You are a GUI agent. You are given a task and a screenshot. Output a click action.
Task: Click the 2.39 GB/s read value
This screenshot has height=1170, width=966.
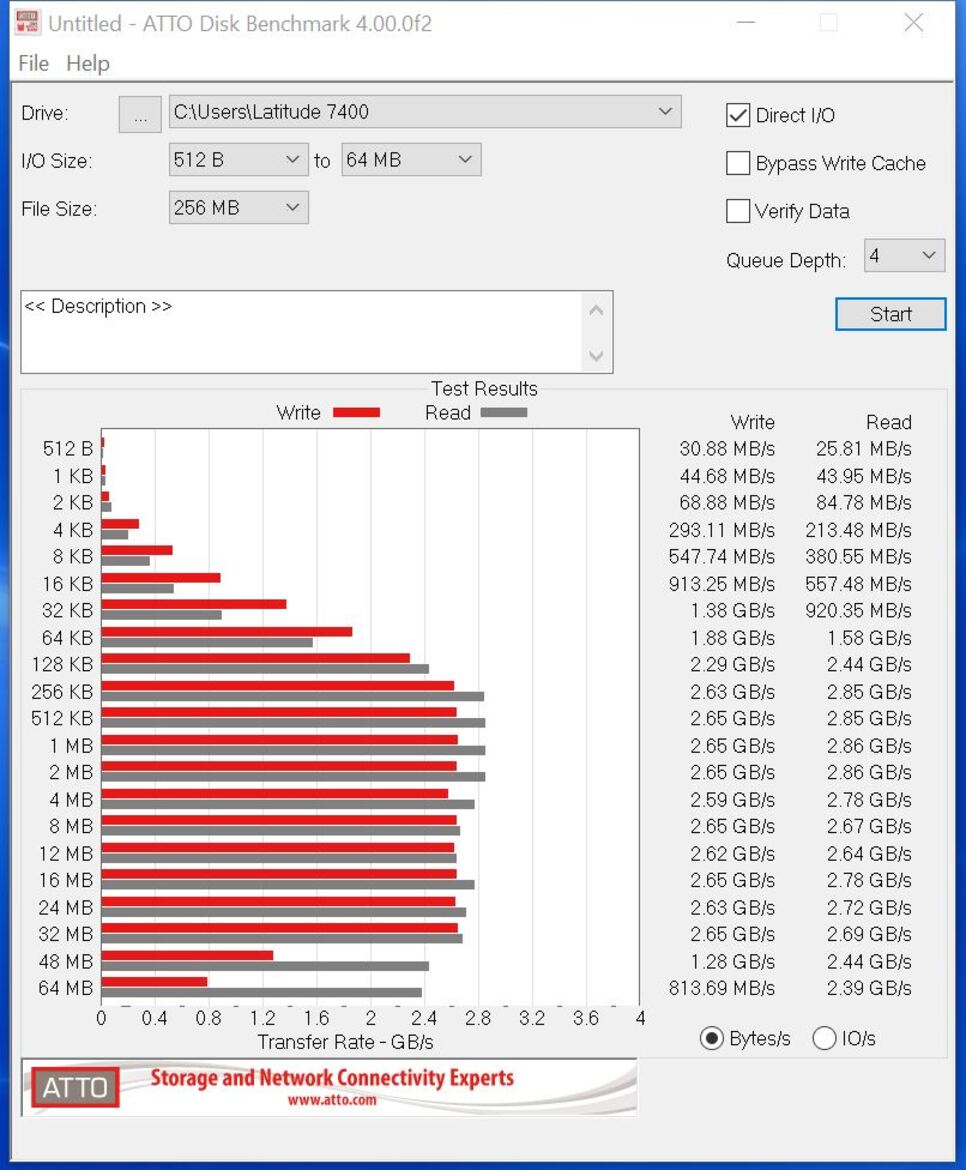pos(869,988)
